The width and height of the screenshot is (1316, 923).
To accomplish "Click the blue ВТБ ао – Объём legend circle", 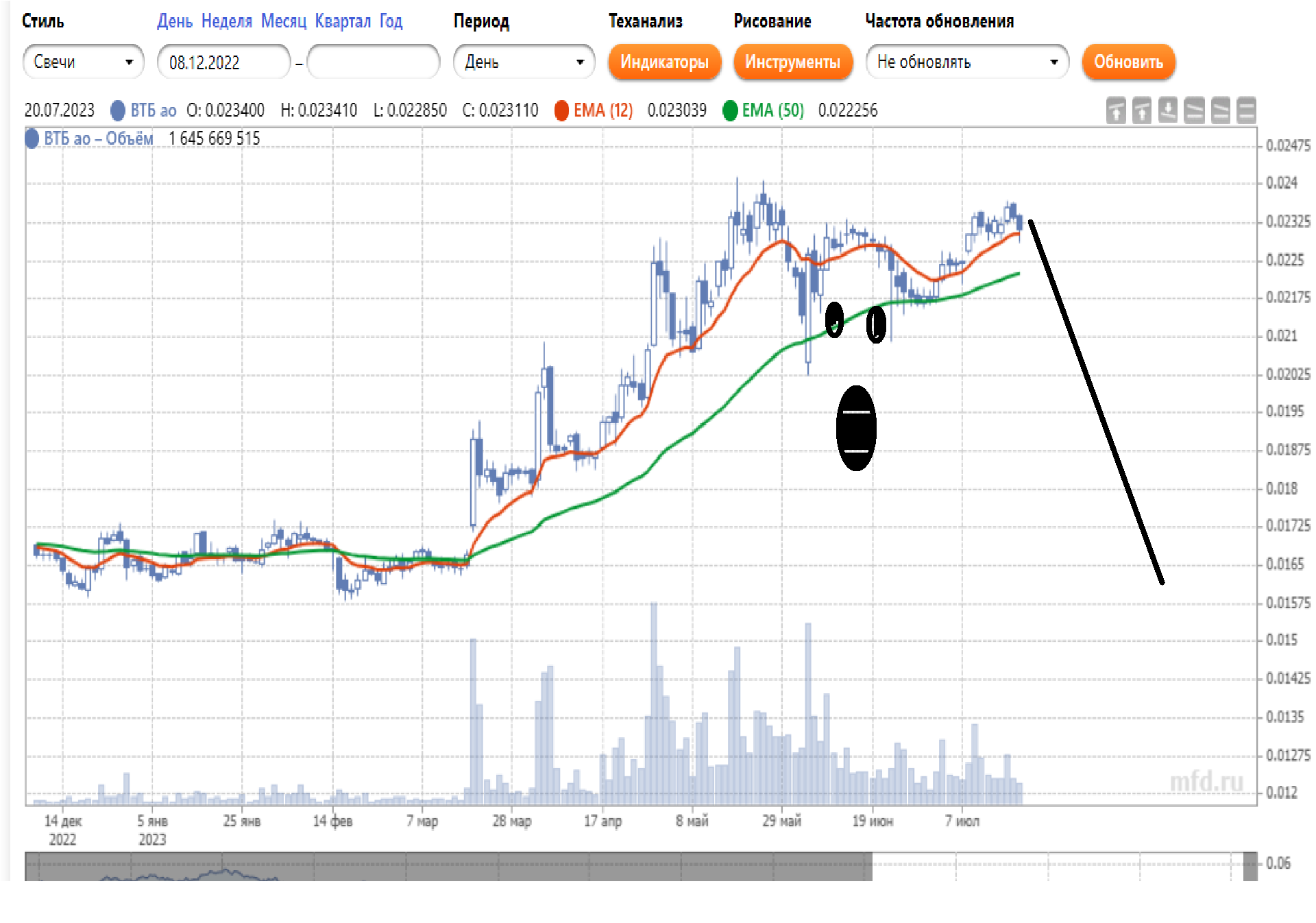I will pyautogui.click(x=32, y=139).
